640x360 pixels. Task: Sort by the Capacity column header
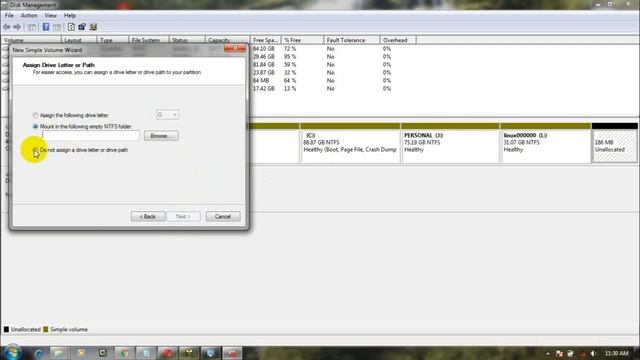(227, 40)
